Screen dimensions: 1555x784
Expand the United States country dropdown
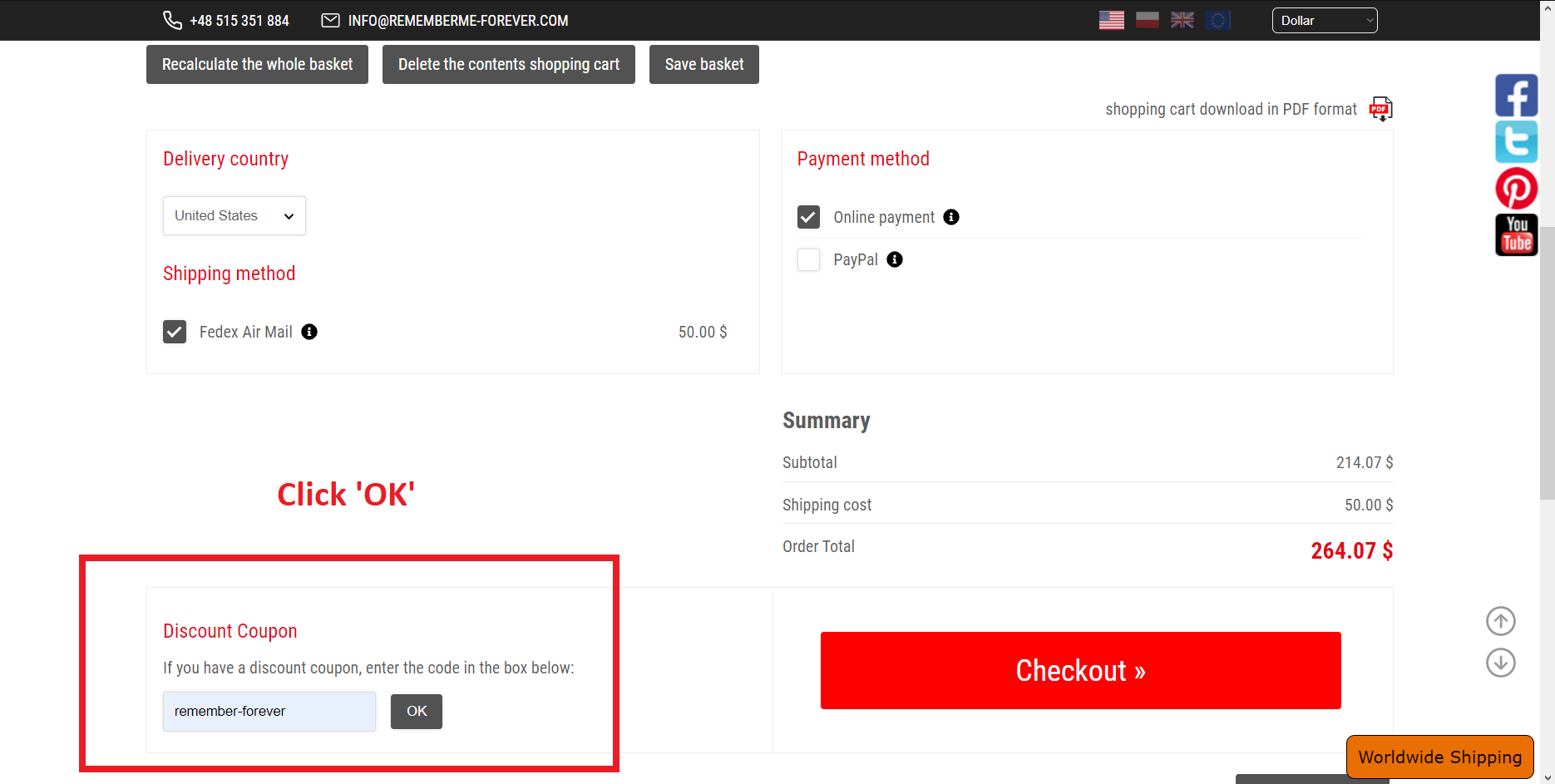point(234,216)
